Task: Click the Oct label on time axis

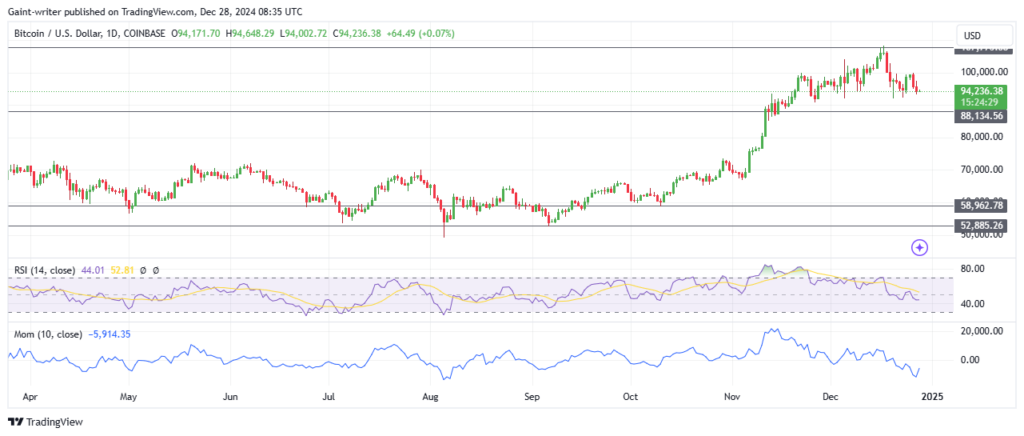Action: [x=630, y=396]
